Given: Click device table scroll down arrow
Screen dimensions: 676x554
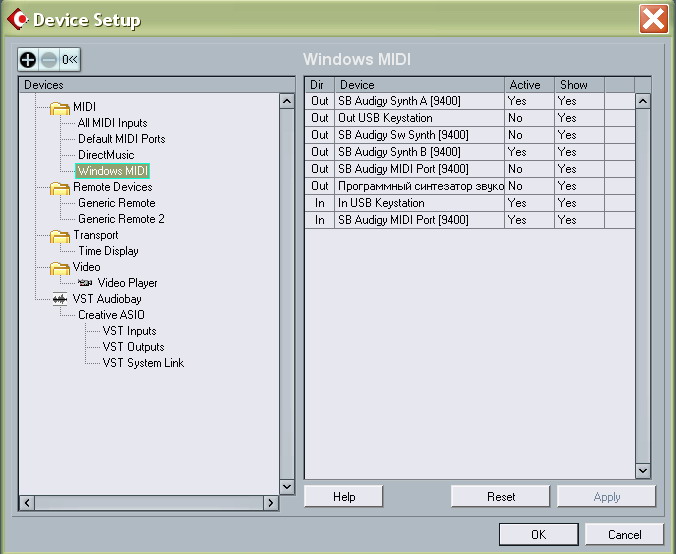Looking at the screenshot, I should coord(643,470).
